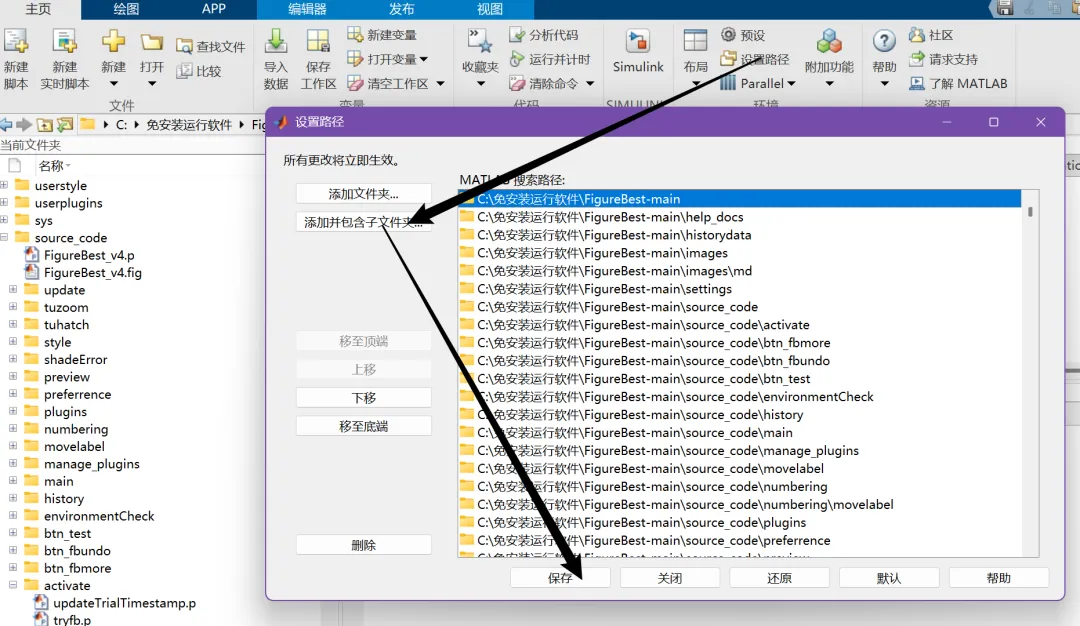Expand the update folder
This screenshot has height=626, width=1080.
coord(13,289)
